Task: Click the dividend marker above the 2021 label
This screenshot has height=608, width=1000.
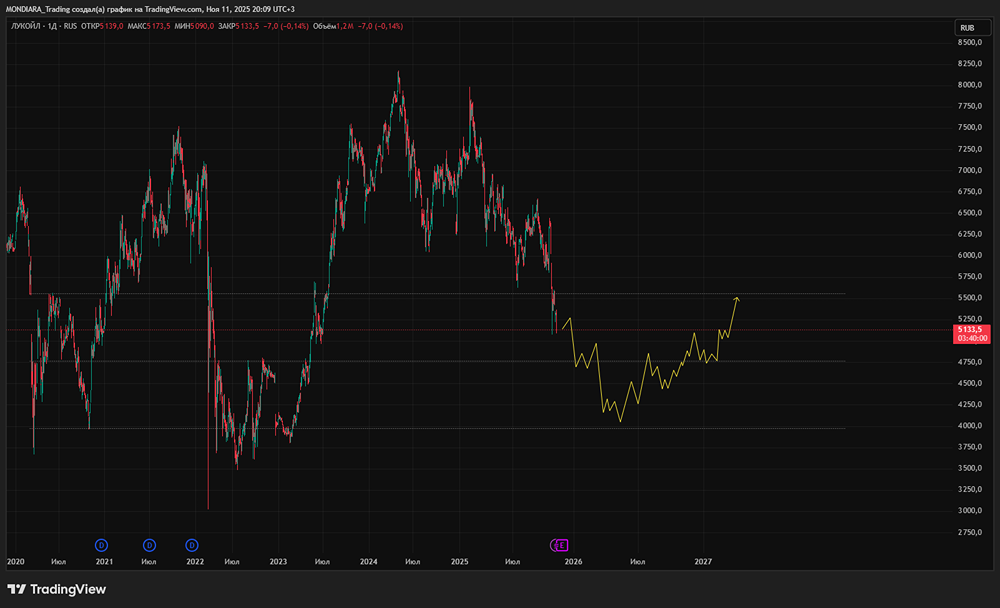Action: [101, 545]
